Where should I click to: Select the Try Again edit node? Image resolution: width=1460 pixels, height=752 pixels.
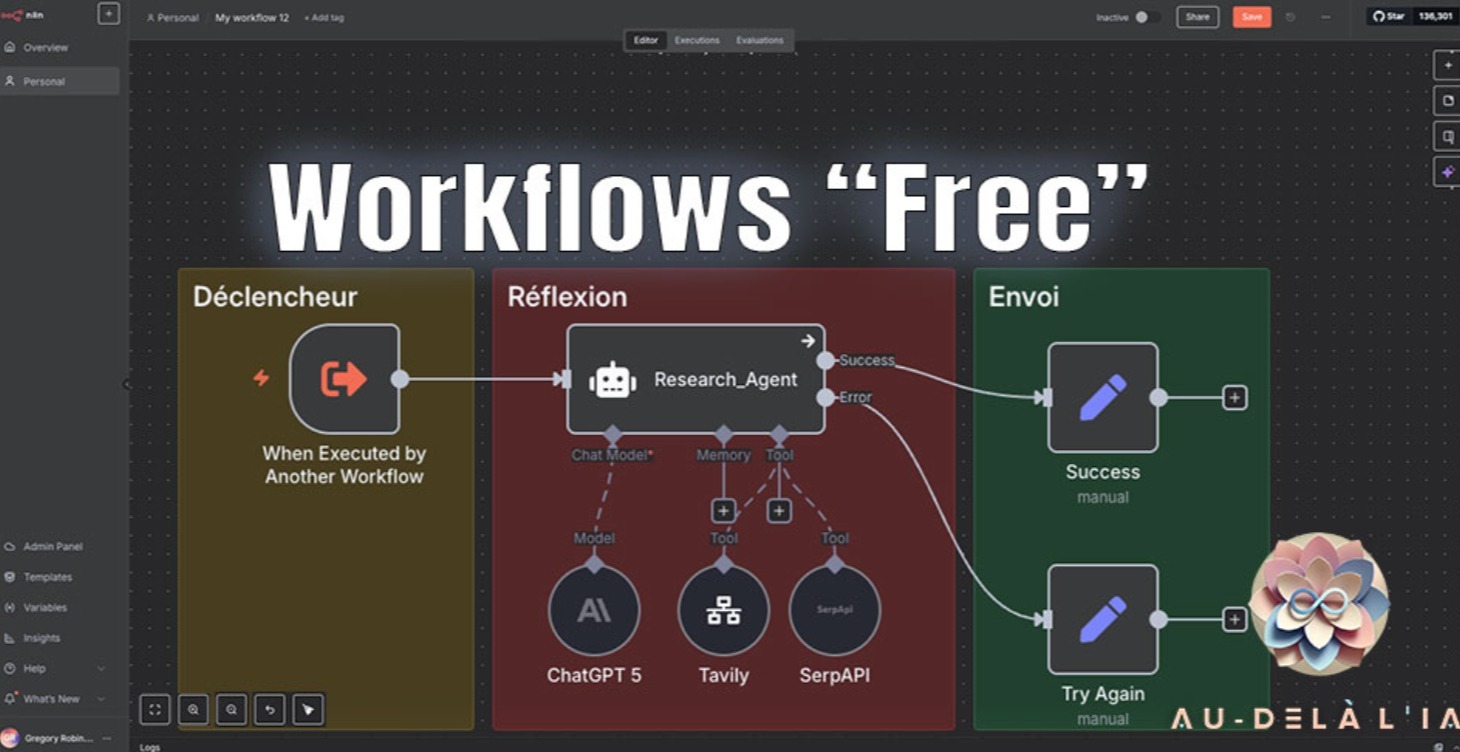coord(1103,620)
